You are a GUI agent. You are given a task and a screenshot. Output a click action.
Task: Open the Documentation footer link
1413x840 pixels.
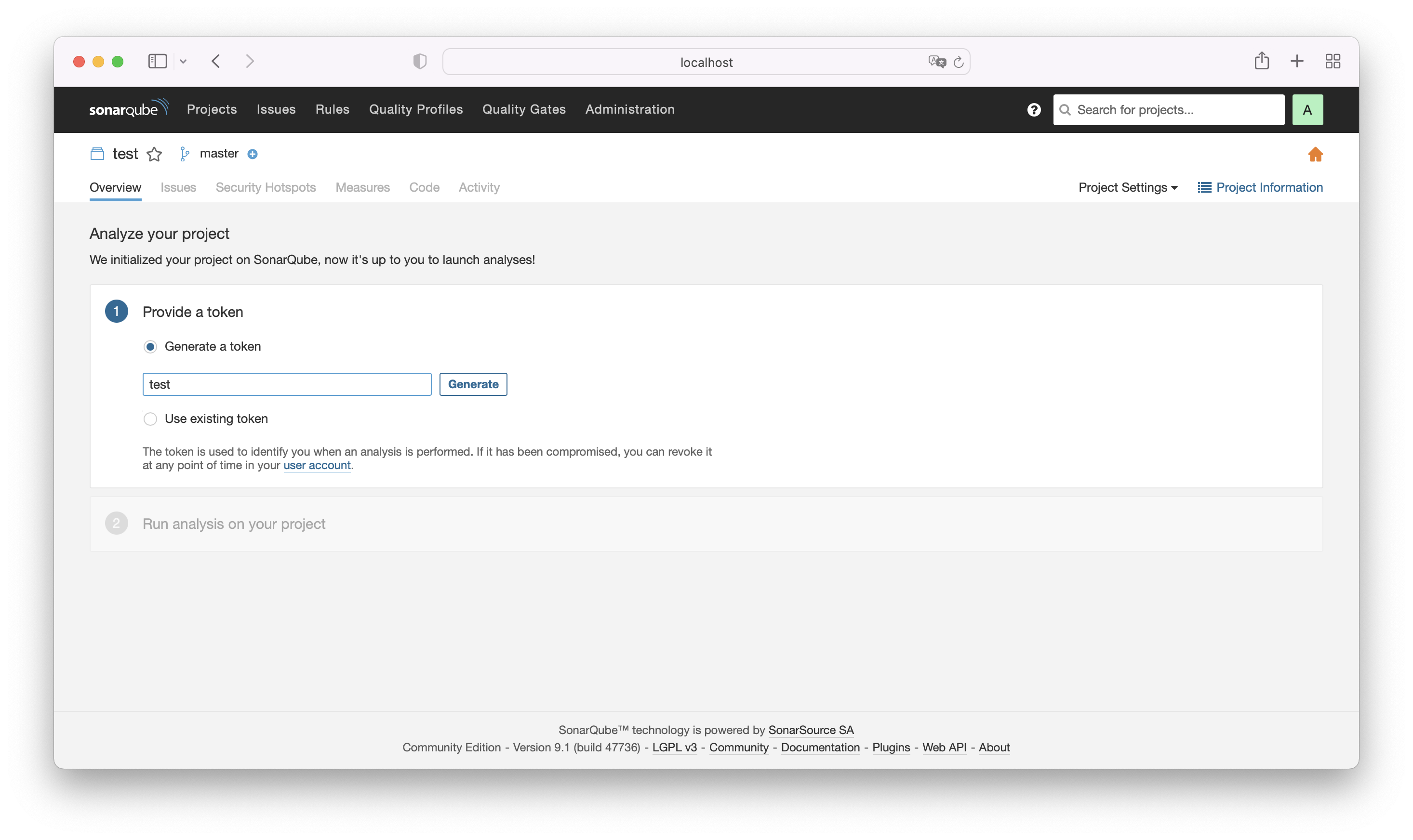tap(820, 747)
